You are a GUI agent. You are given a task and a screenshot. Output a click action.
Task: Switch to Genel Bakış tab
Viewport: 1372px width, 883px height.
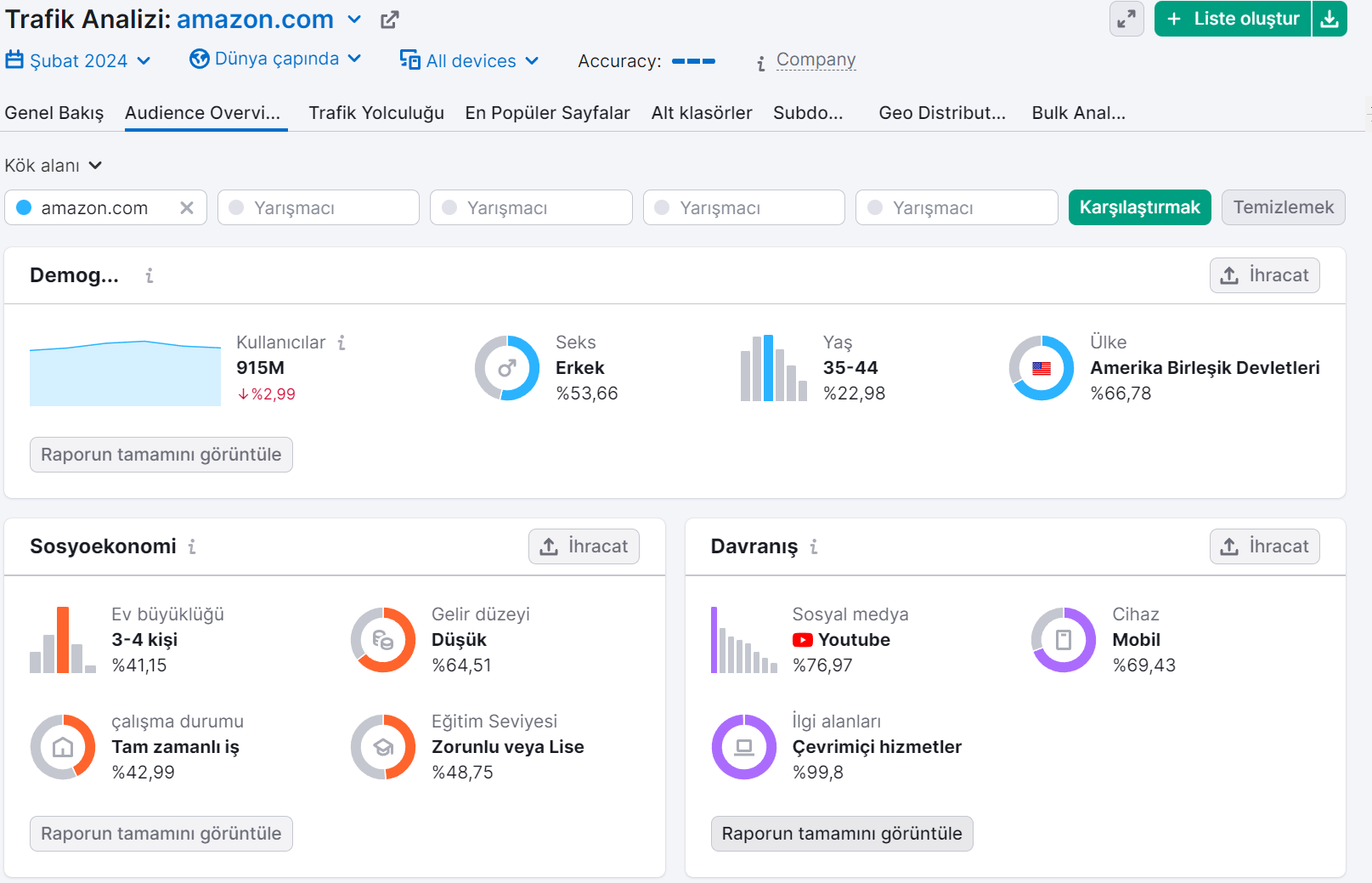pyautogui.click(x=54, y=113)
